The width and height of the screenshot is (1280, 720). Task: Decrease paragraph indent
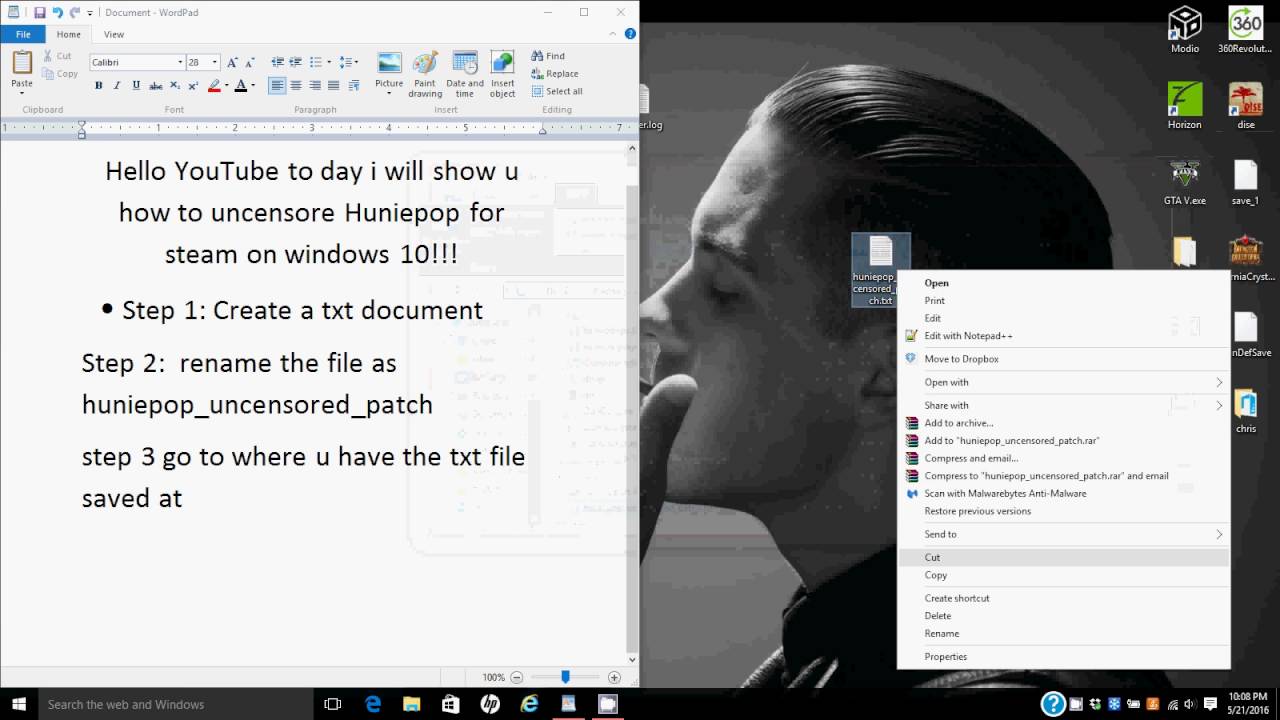click(x=277, y=62)
